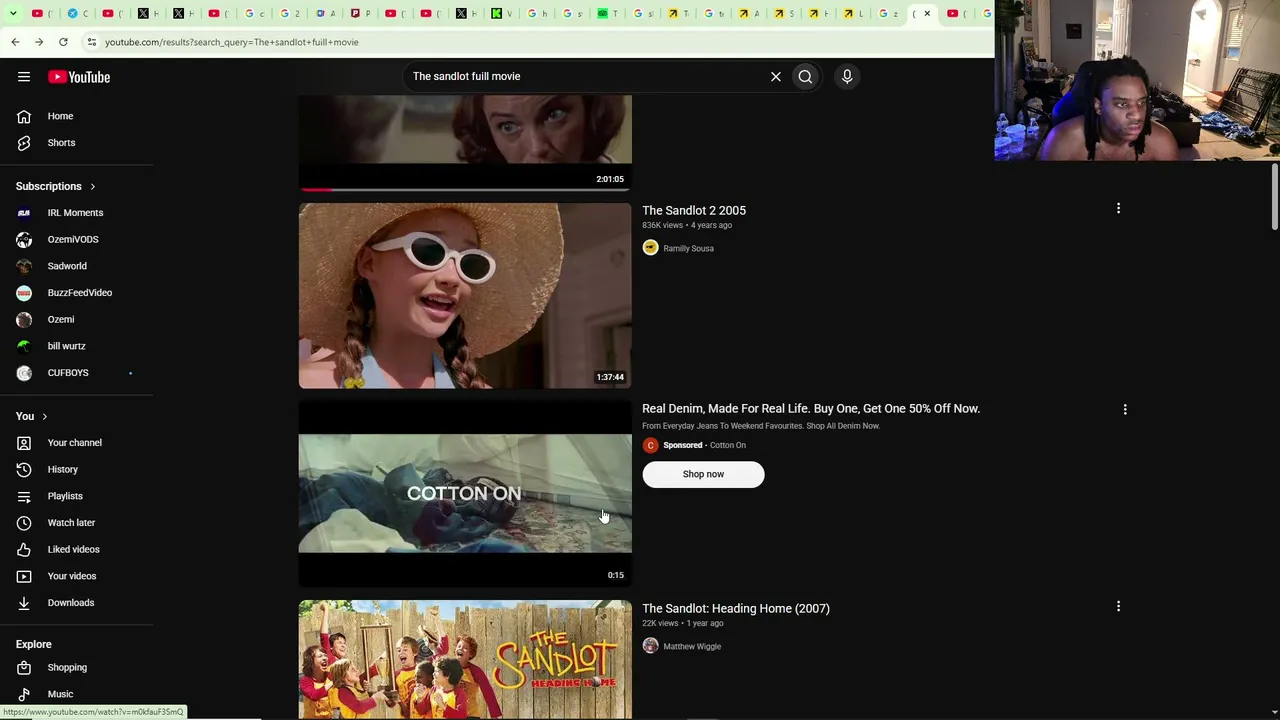Reload the YouTube results page
The height and width of the screenshot is (720, 1280).
point(63,42)
